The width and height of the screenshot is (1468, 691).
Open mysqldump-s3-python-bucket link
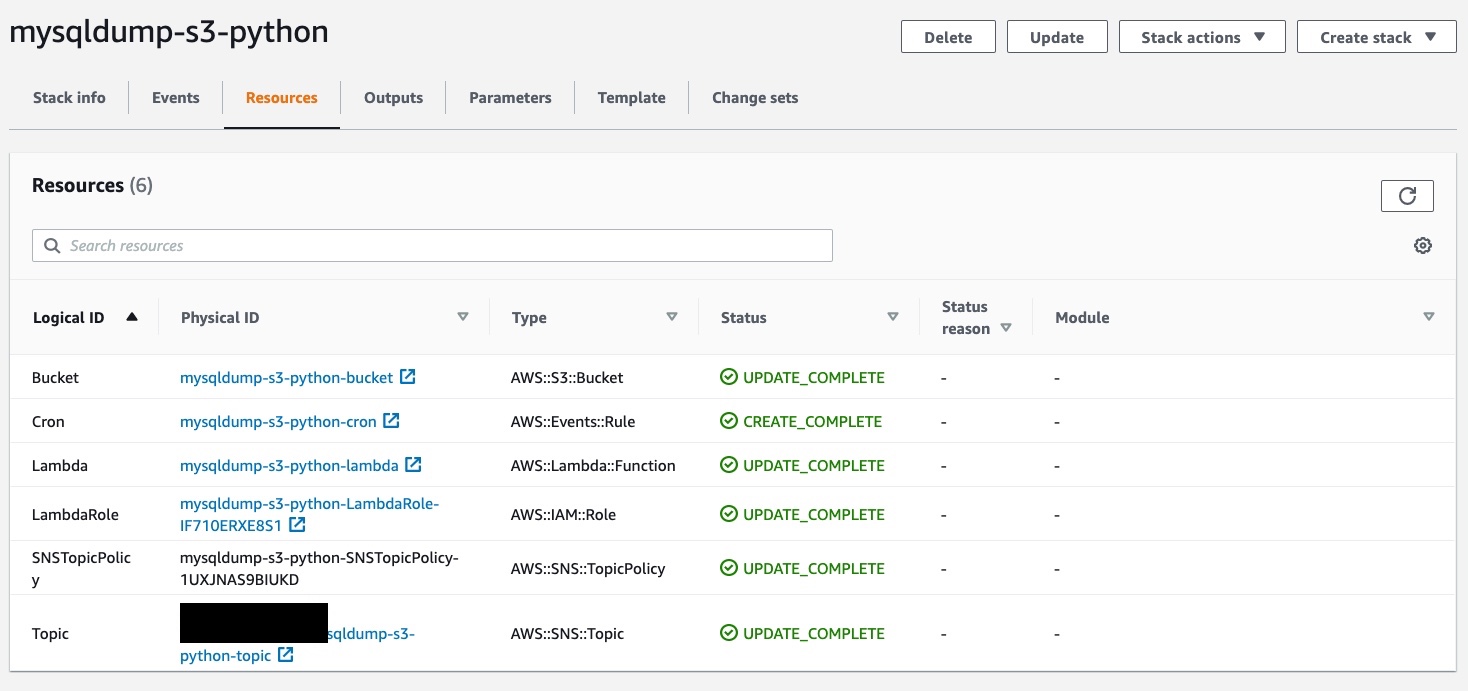[286, 378]
